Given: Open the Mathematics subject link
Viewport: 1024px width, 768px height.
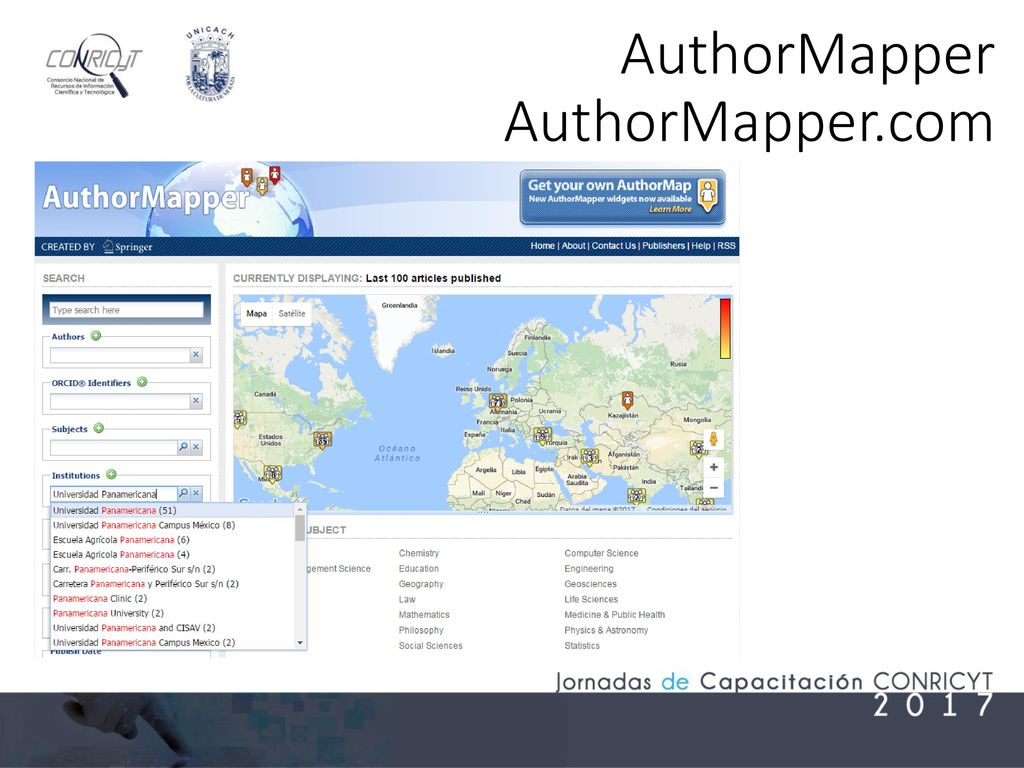Looking at the screenshot, I should click(x=424, y=615).
